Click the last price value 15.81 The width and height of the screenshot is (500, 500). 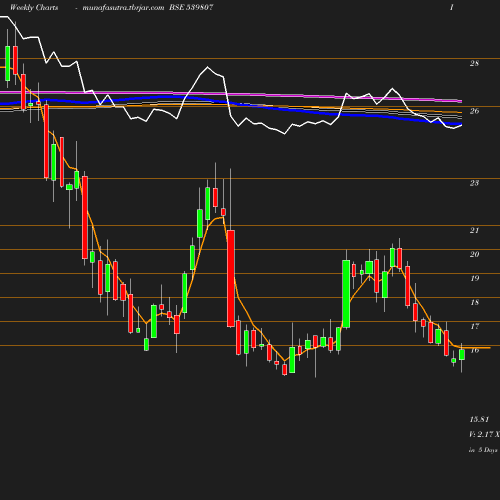[x=479, y=419]
